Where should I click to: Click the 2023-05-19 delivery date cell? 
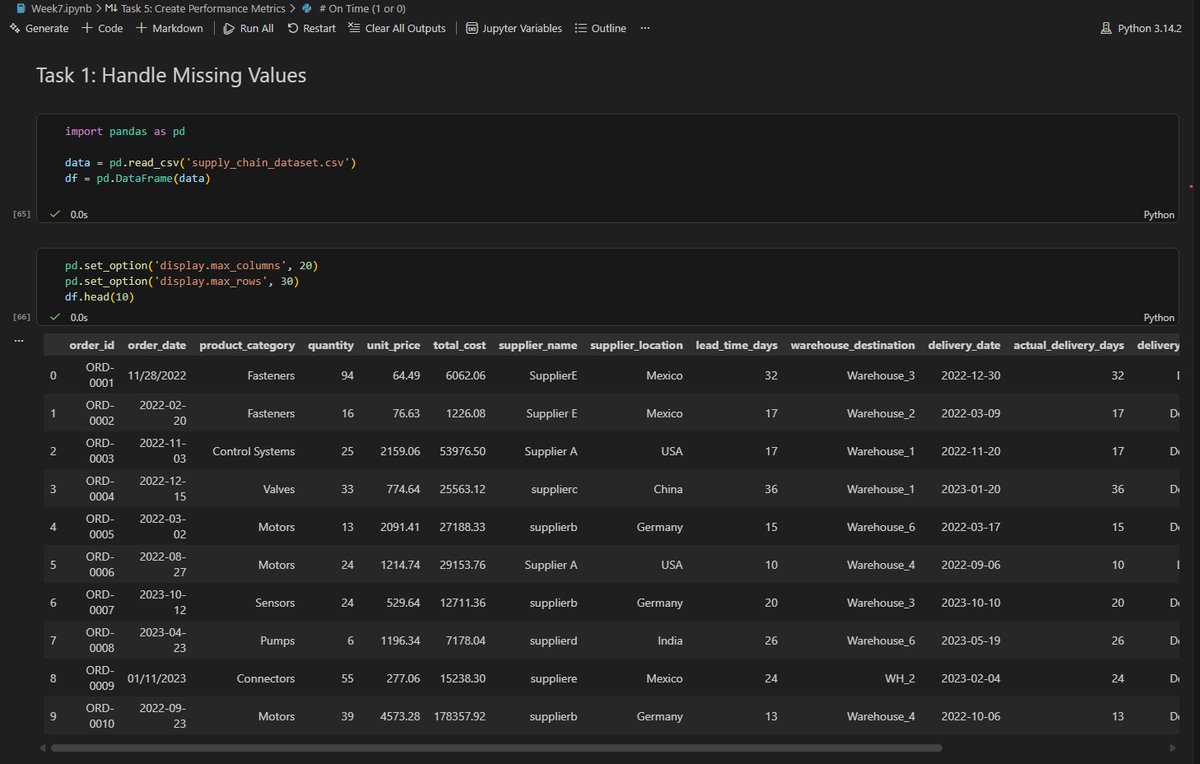tap(971, 641)
